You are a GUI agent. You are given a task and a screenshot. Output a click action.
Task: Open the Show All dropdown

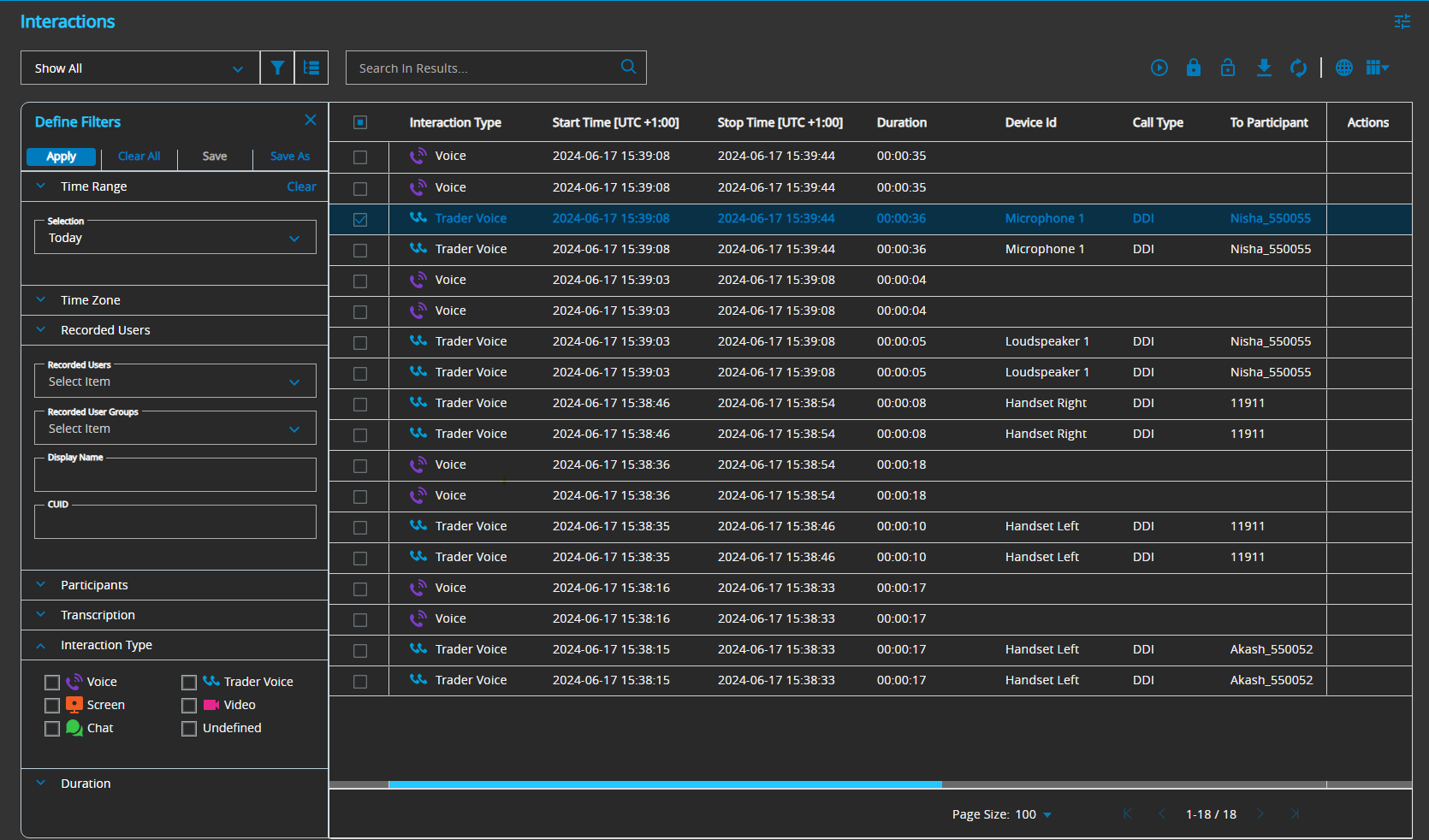click(140, 68)
